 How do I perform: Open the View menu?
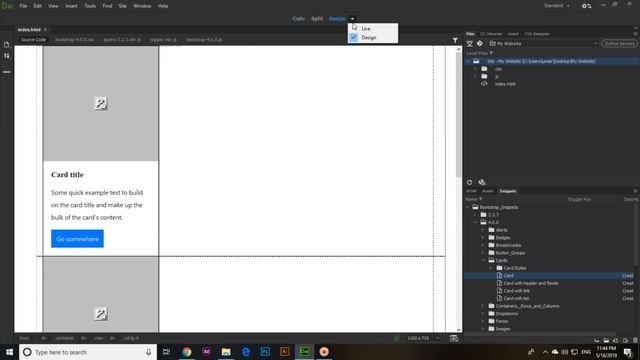pos(53,6)
